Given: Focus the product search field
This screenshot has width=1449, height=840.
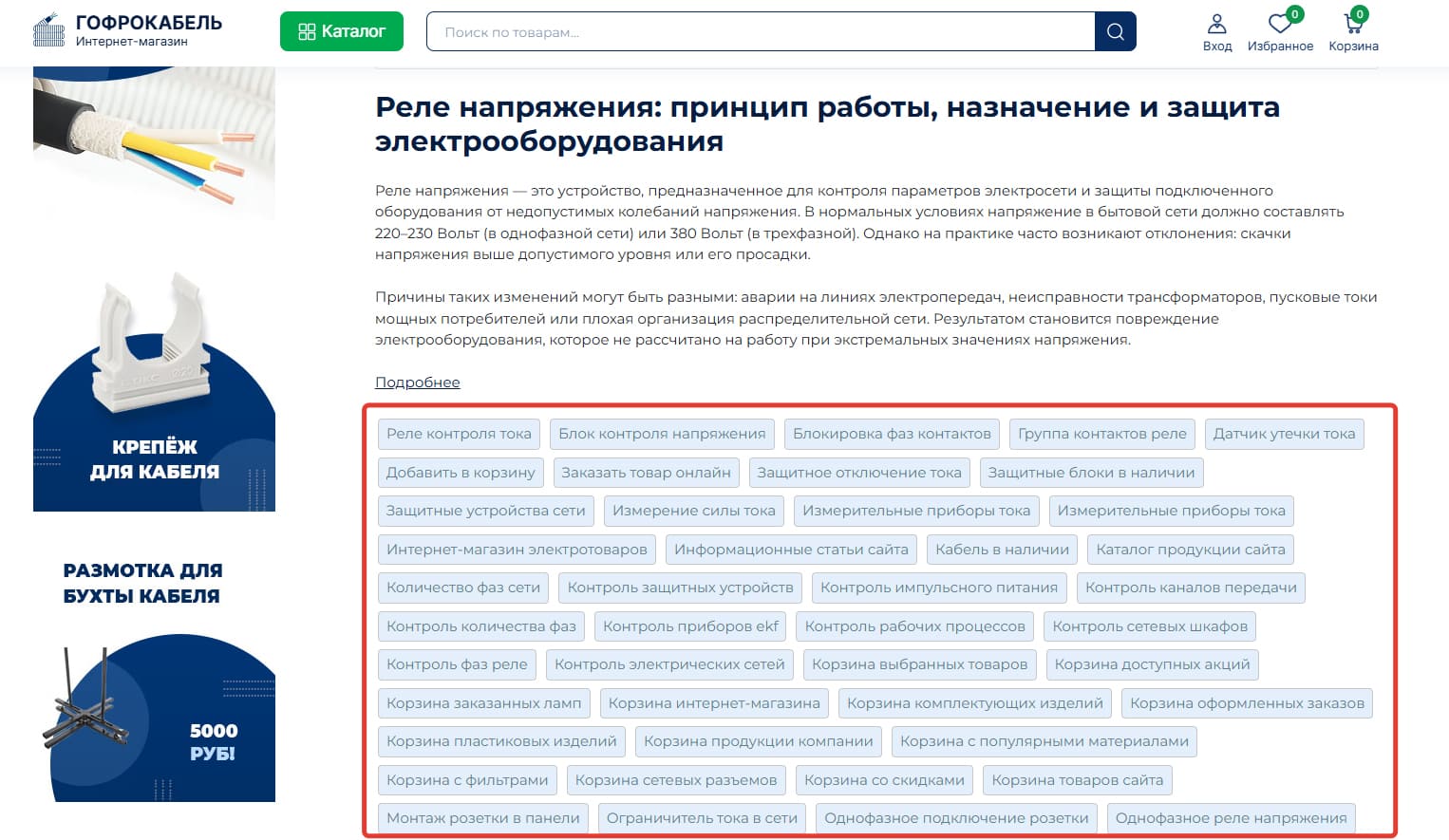Looking at the screenshot, I should 760,32.
